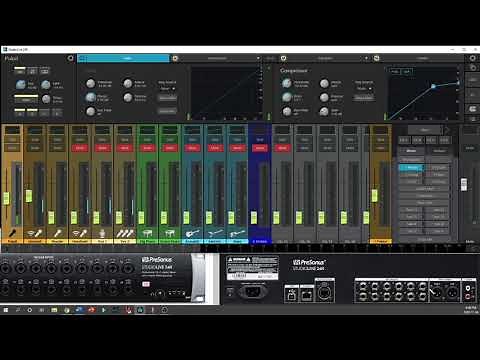Click the white main fader handle on the far right
This screenshot has height=360, width=480.
click(464, 185)
